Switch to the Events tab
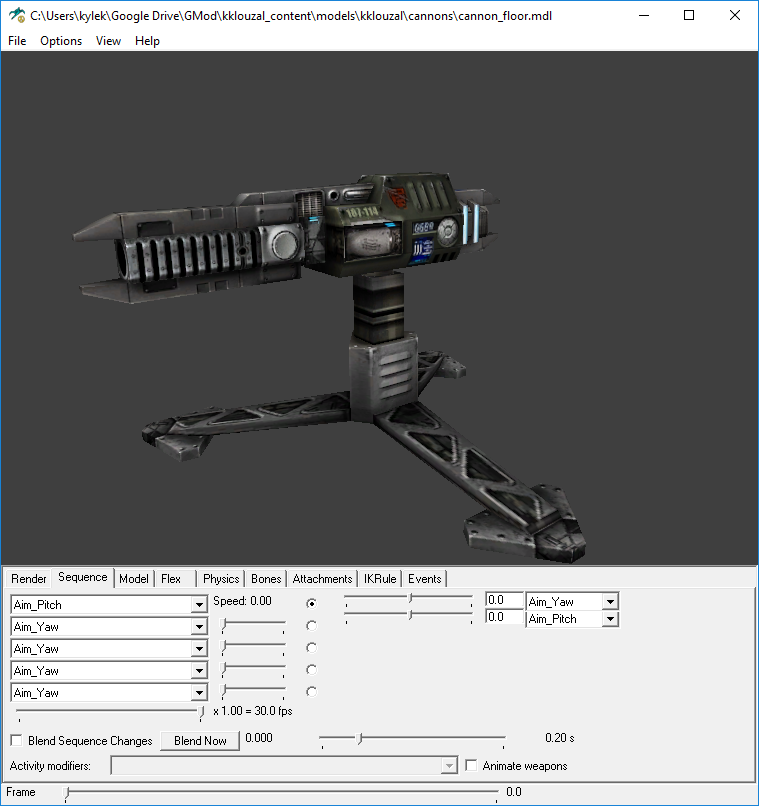The width and height of the screenshot is (759, 806). click(424, 579)
